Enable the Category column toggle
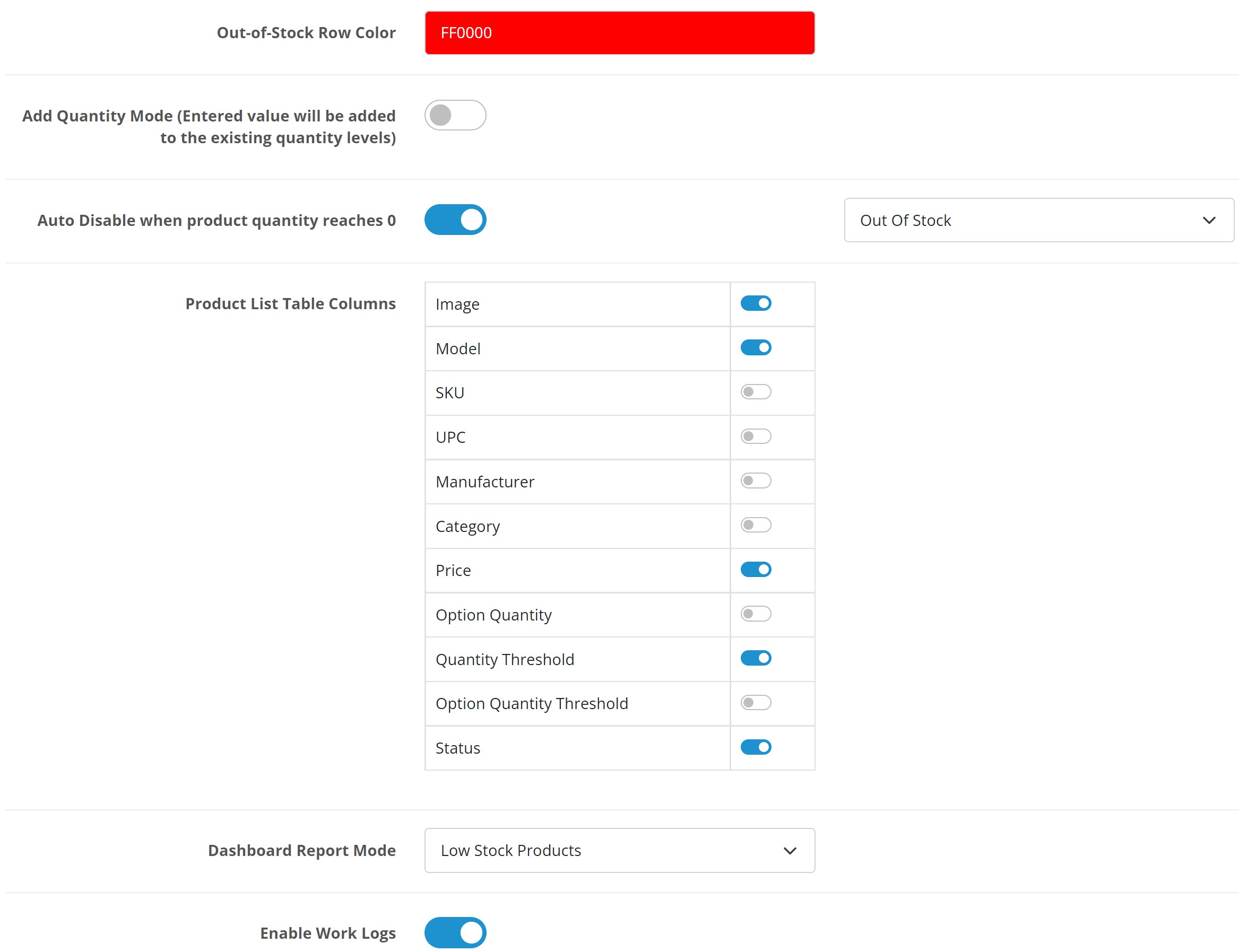 [x=755, y=525]
